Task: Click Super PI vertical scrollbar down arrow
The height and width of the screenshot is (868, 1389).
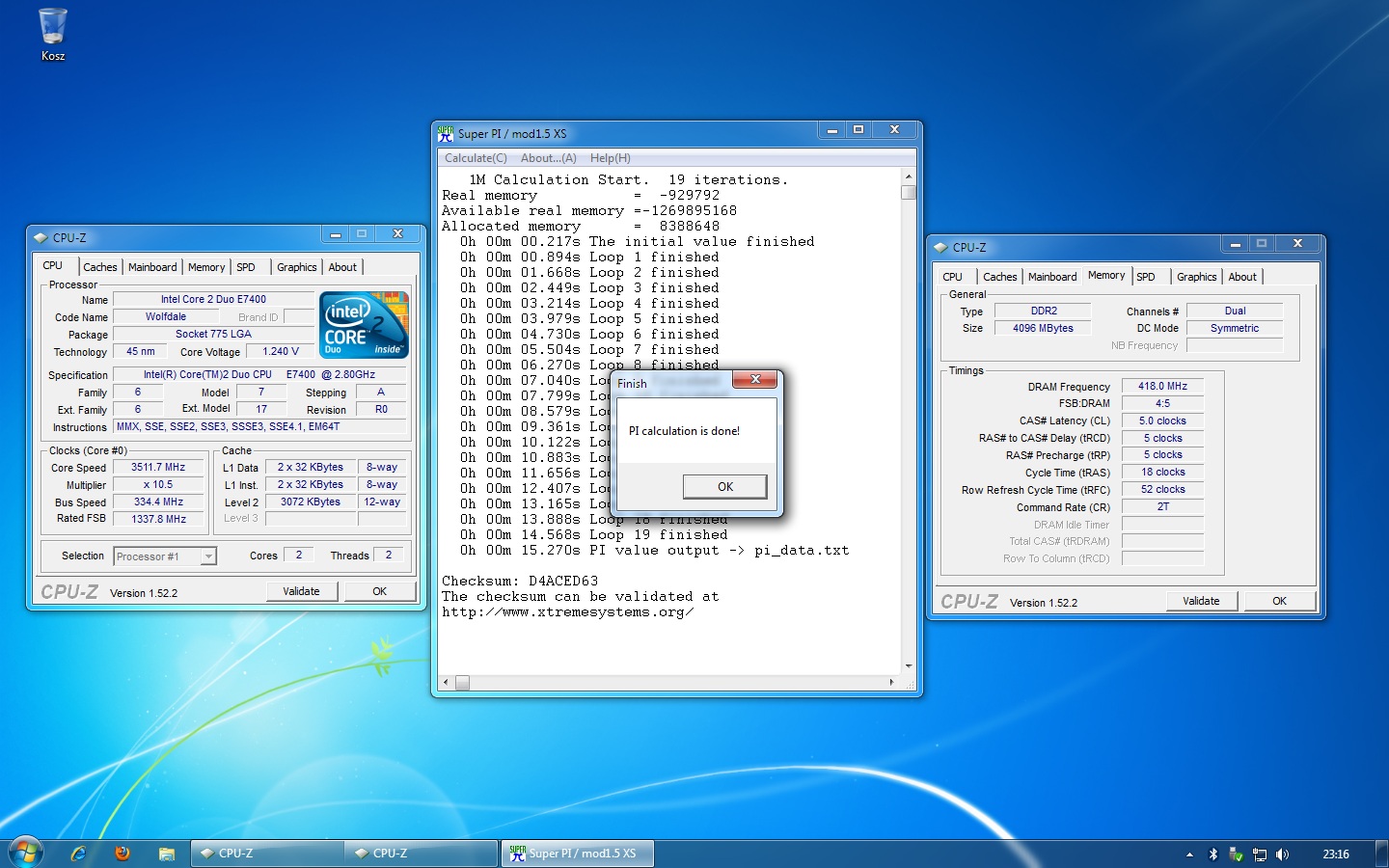Action: tap(908, 666)
